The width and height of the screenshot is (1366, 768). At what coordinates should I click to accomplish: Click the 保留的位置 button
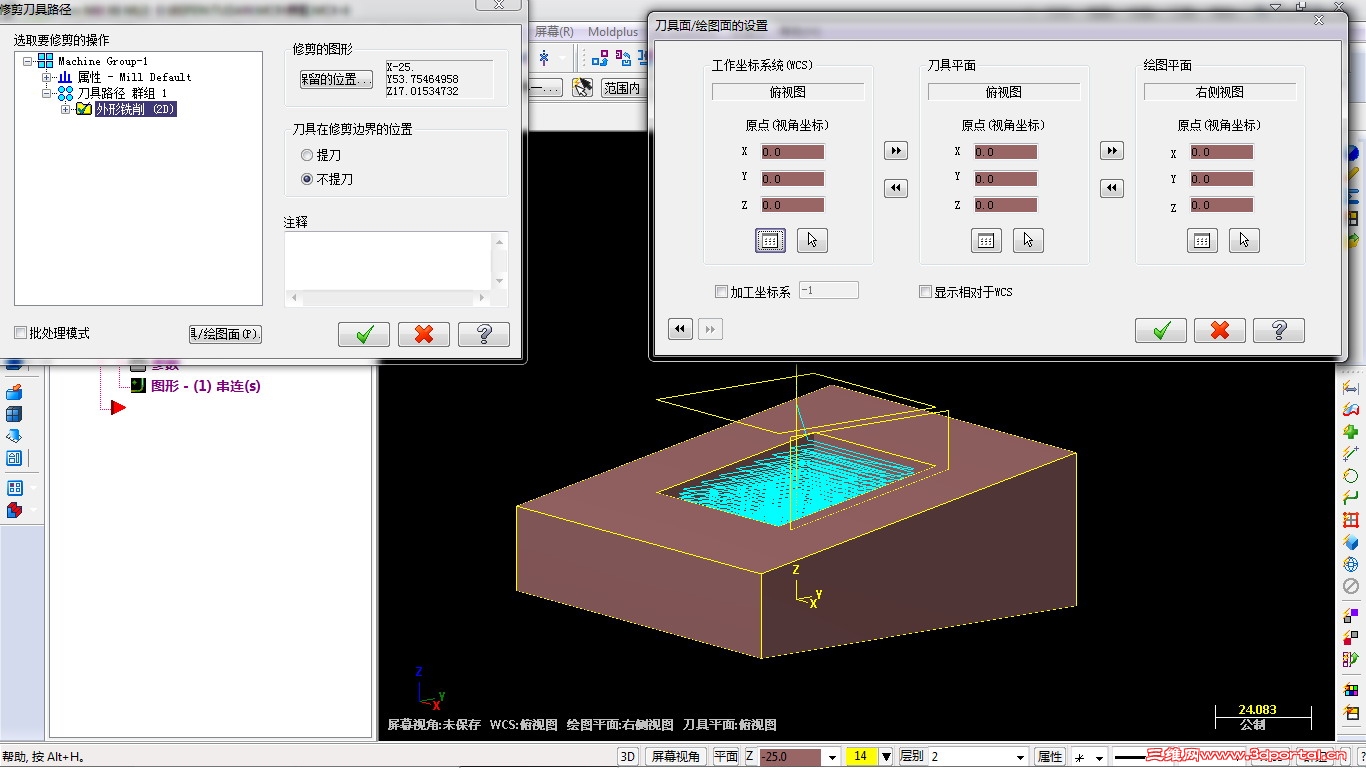coord(336,79)
